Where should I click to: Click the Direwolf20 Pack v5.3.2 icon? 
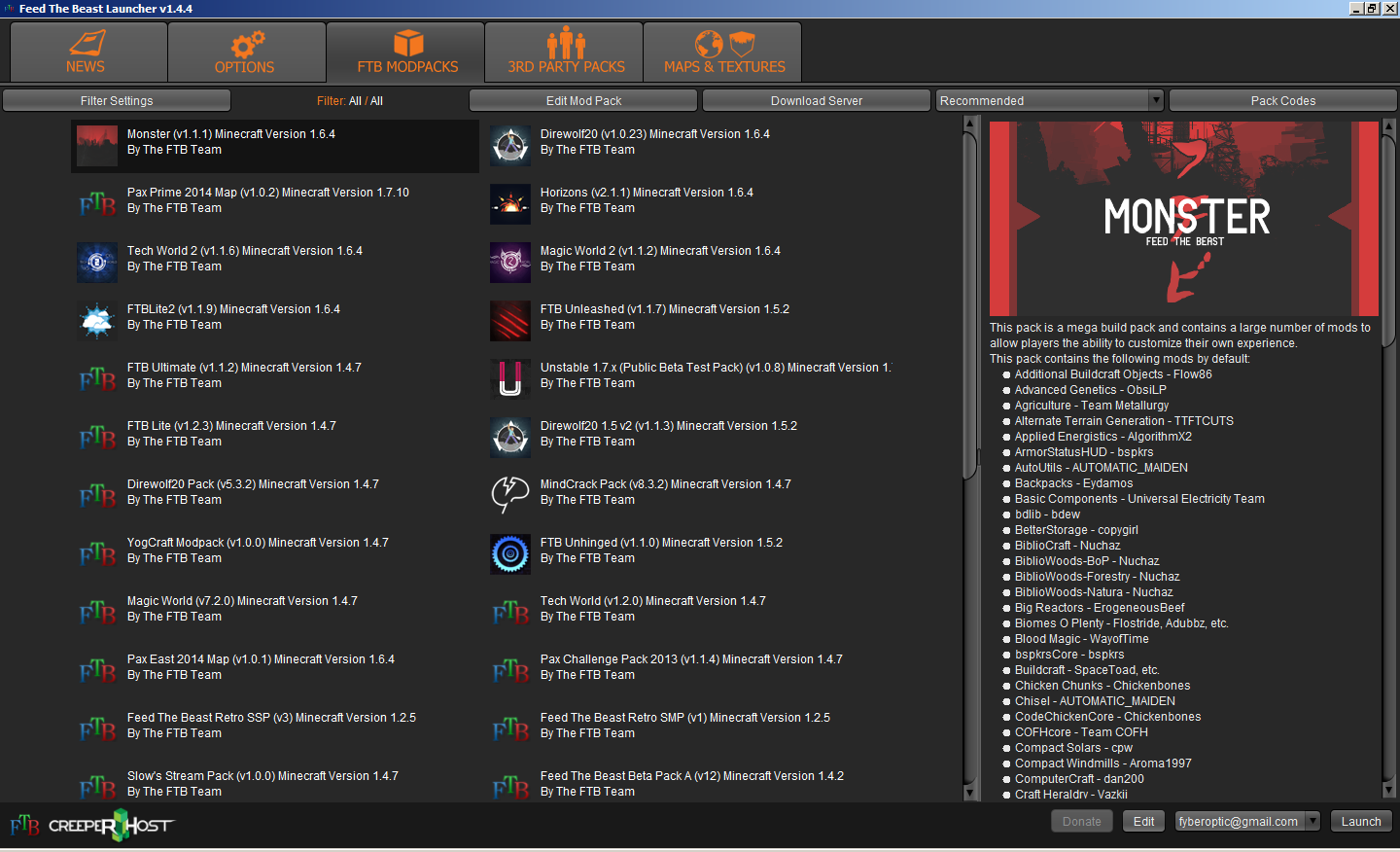(97, 496)
